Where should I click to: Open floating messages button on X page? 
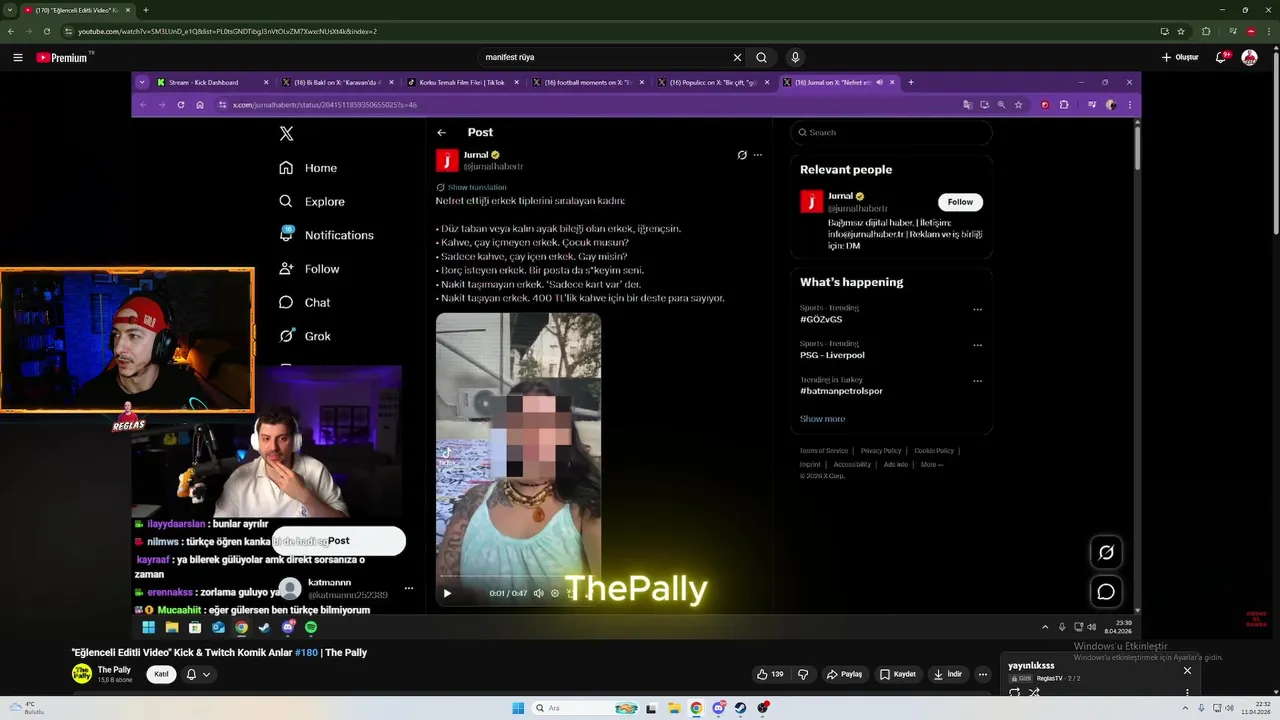click(x=1106, y=592)
